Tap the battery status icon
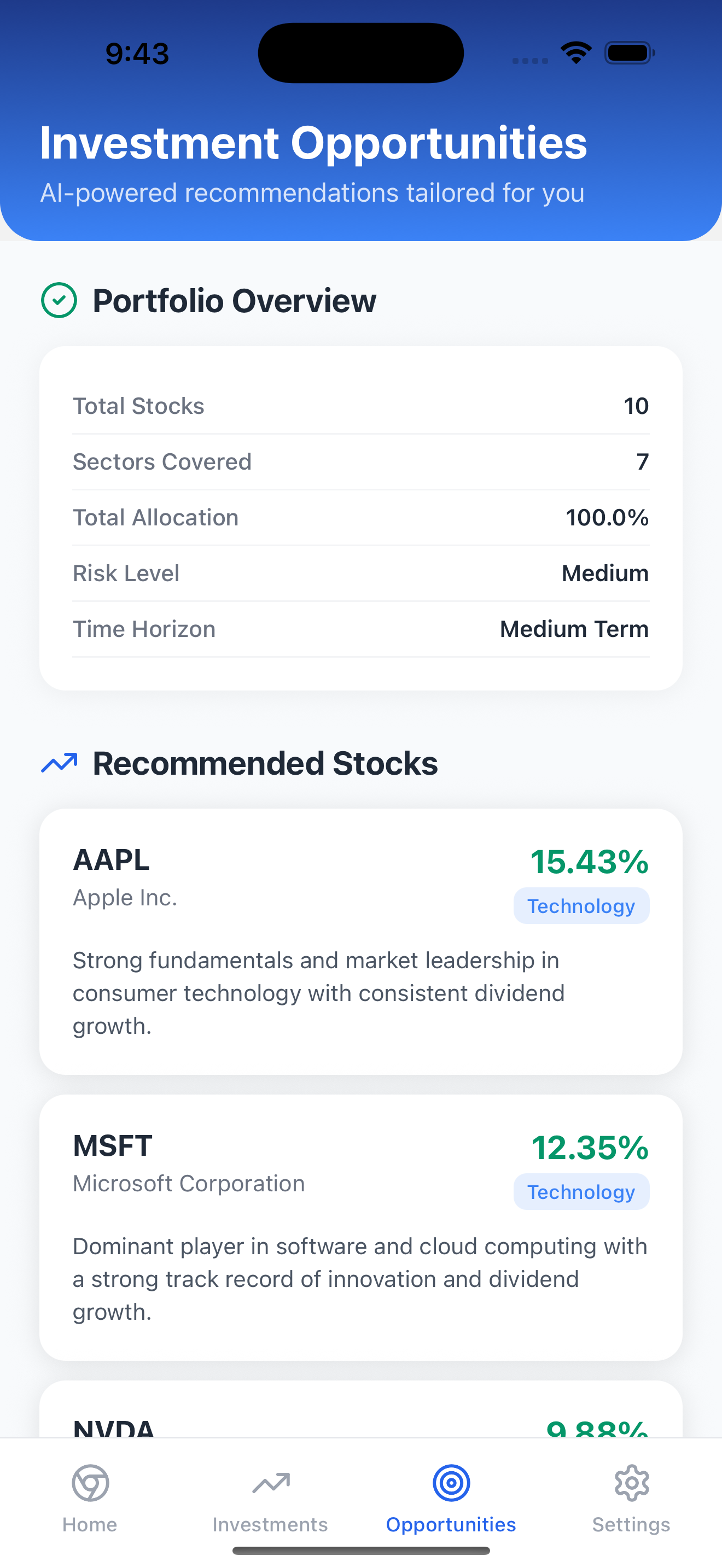The image size is (722, 1568). click(x=630, y=53)
